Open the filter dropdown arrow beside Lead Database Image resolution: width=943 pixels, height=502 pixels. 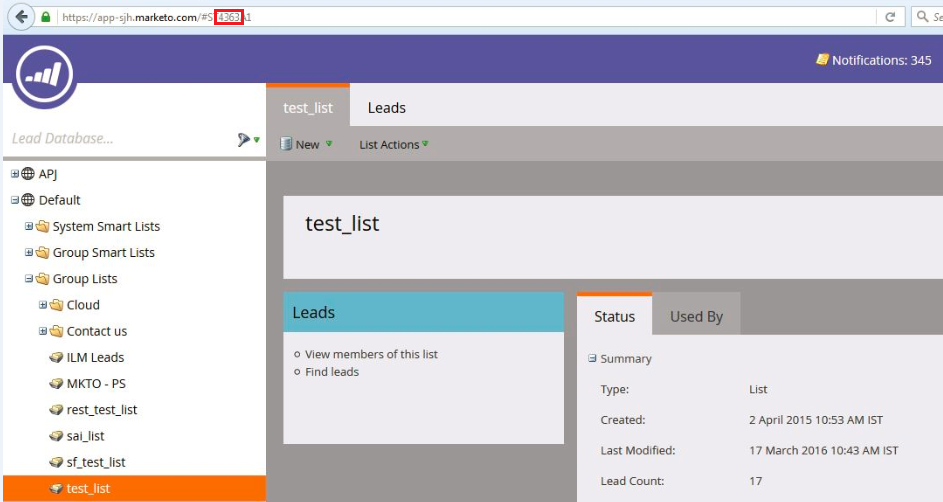tap(257, 140)
